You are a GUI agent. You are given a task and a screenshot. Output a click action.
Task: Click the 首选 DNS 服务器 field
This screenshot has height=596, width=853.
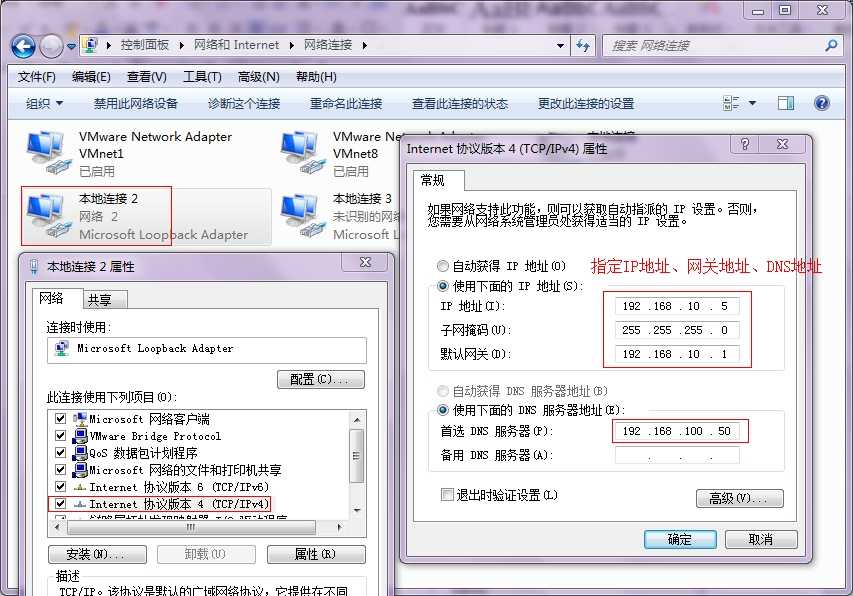coord(677,431)
